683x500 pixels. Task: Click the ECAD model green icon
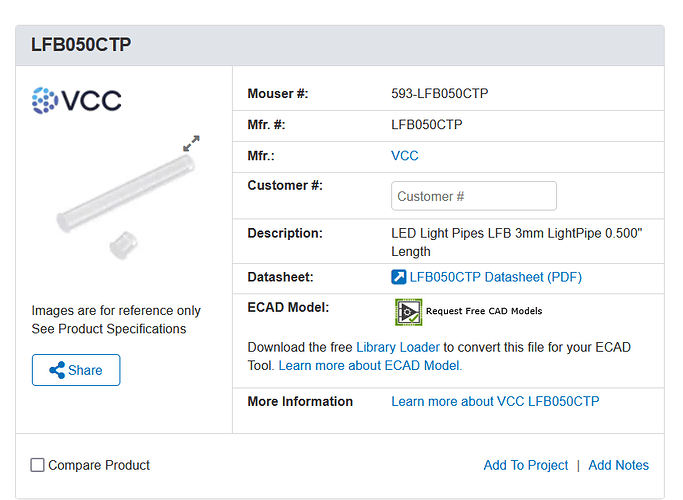[408, 311]
